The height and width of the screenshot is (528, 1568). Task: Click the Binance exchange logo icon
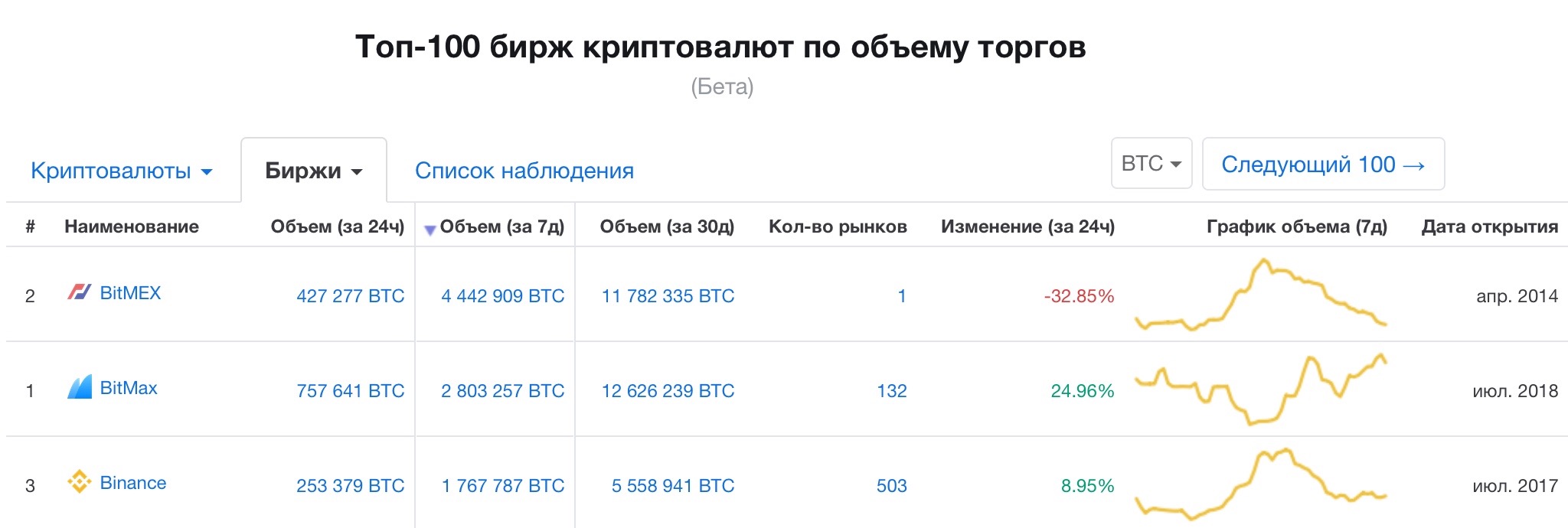[x=79, y=482]
